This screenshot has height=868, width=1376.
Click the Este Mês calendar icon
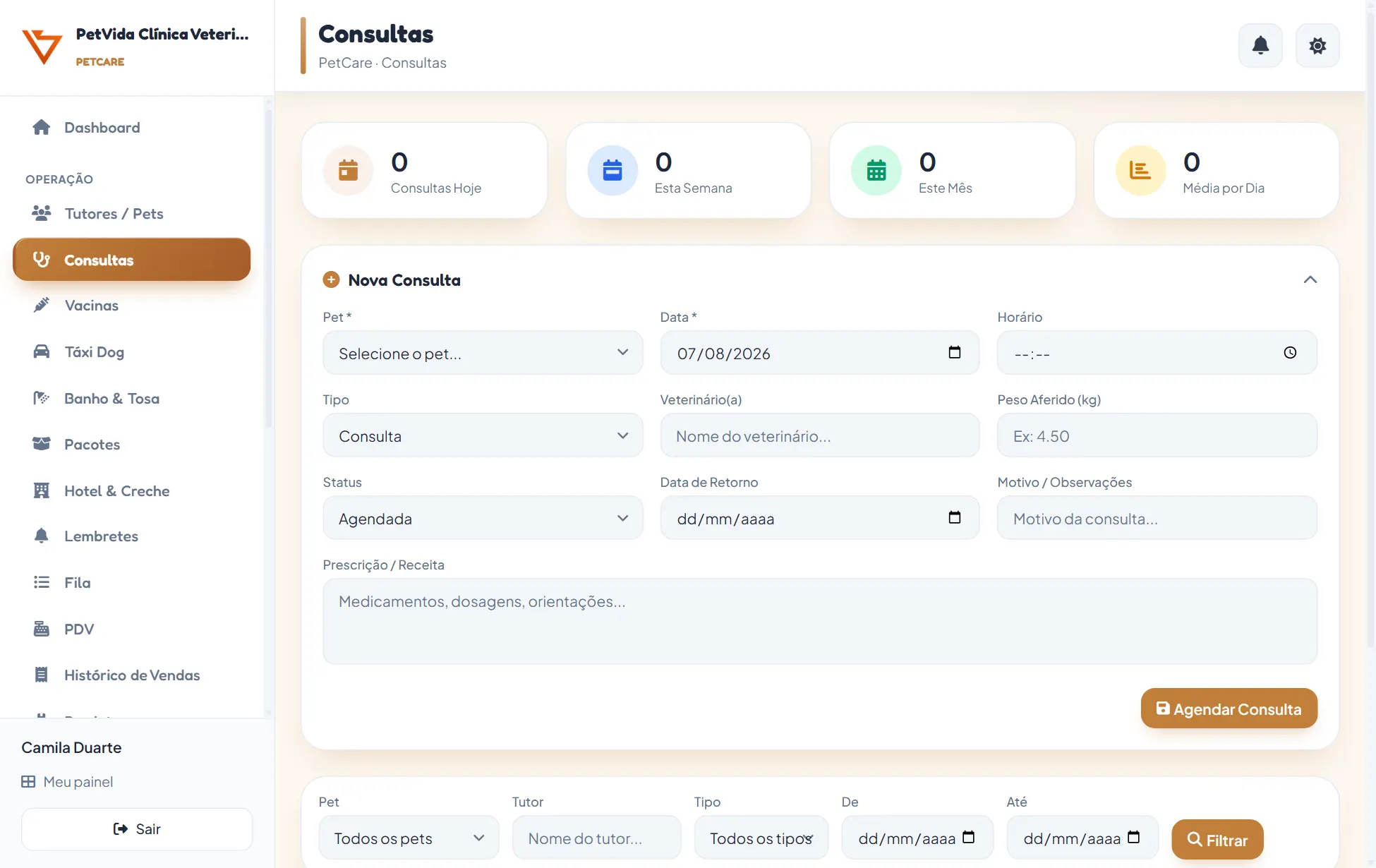click(876, 170)
